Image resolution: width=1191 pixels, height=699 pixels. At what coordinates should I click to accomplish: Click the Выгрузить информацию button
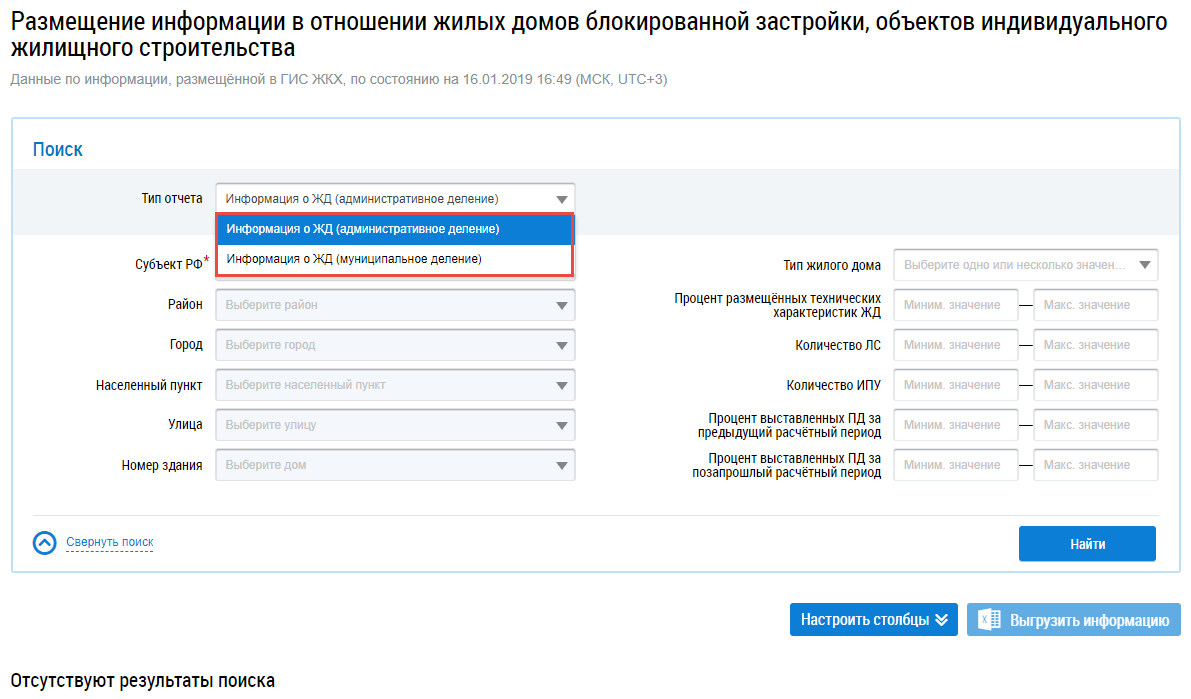point(1073,620)
